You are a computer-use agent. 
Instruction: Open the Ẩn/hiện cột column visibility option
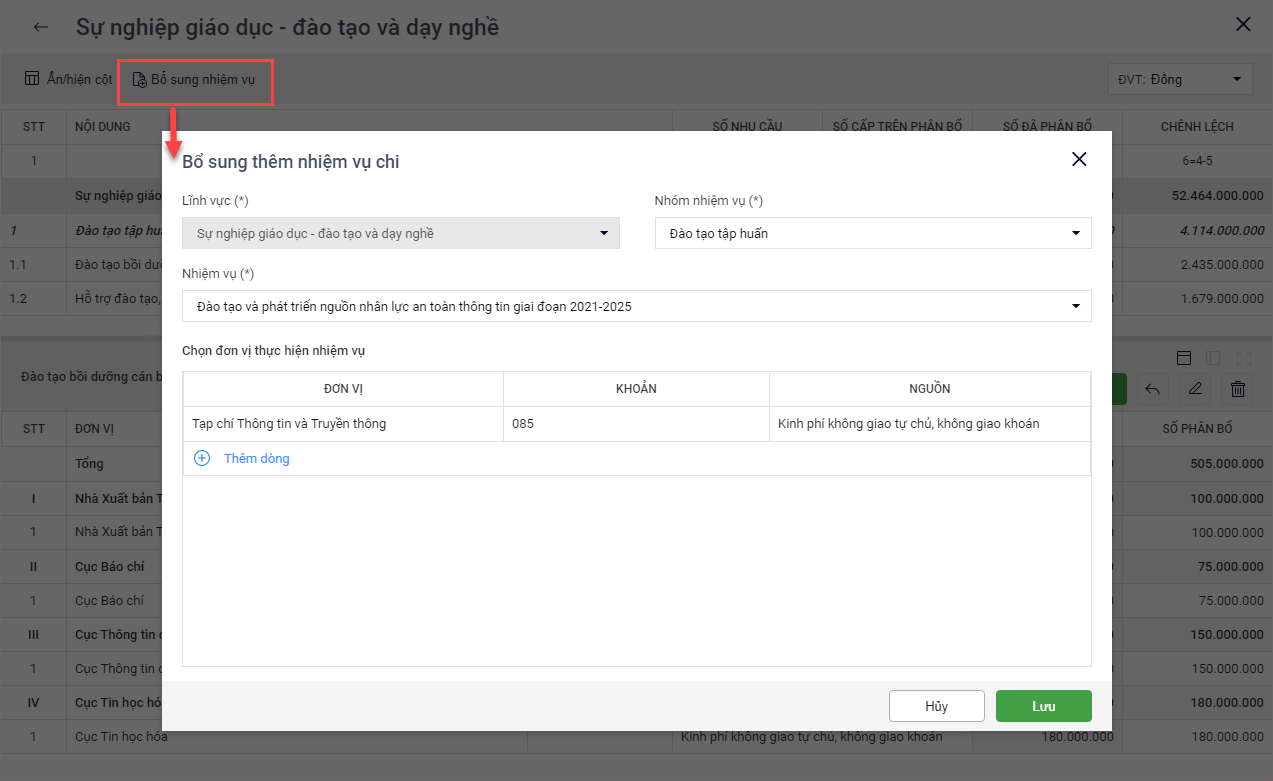tap(68, 79)
